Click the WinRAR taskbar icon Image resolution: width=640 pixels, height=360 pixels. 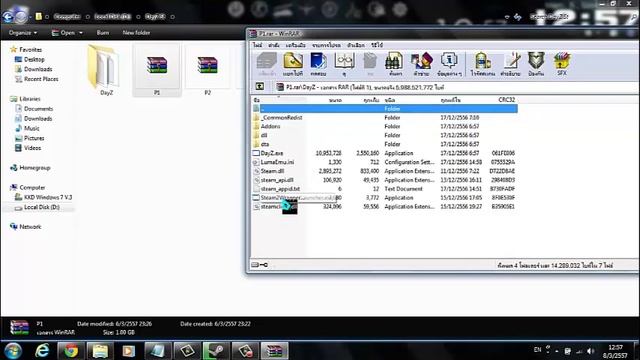click(x=274, y=351)
